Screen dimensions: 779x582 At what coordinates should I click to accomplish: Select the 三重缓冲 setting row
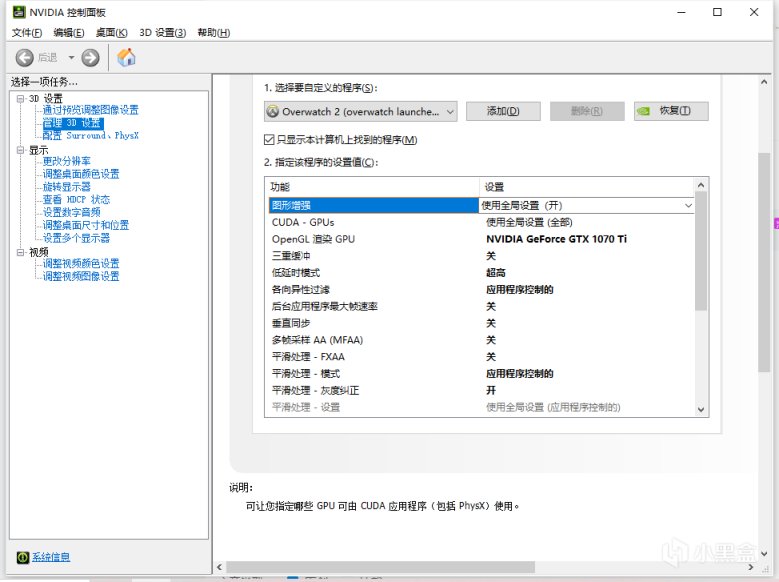point(481,256)
